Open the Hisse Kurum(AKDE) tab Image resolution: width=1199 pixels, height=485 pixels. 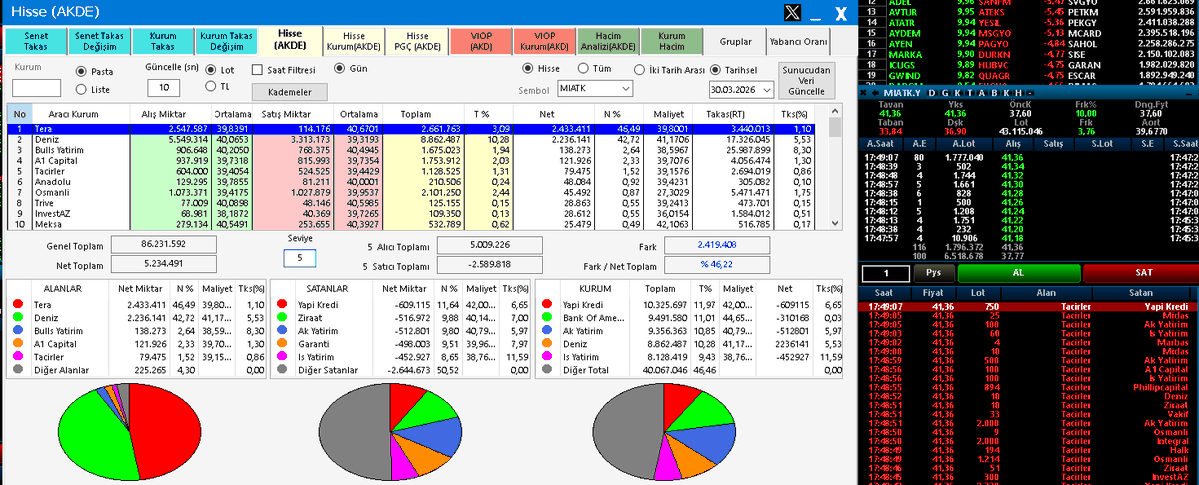(x=354, y=41)
